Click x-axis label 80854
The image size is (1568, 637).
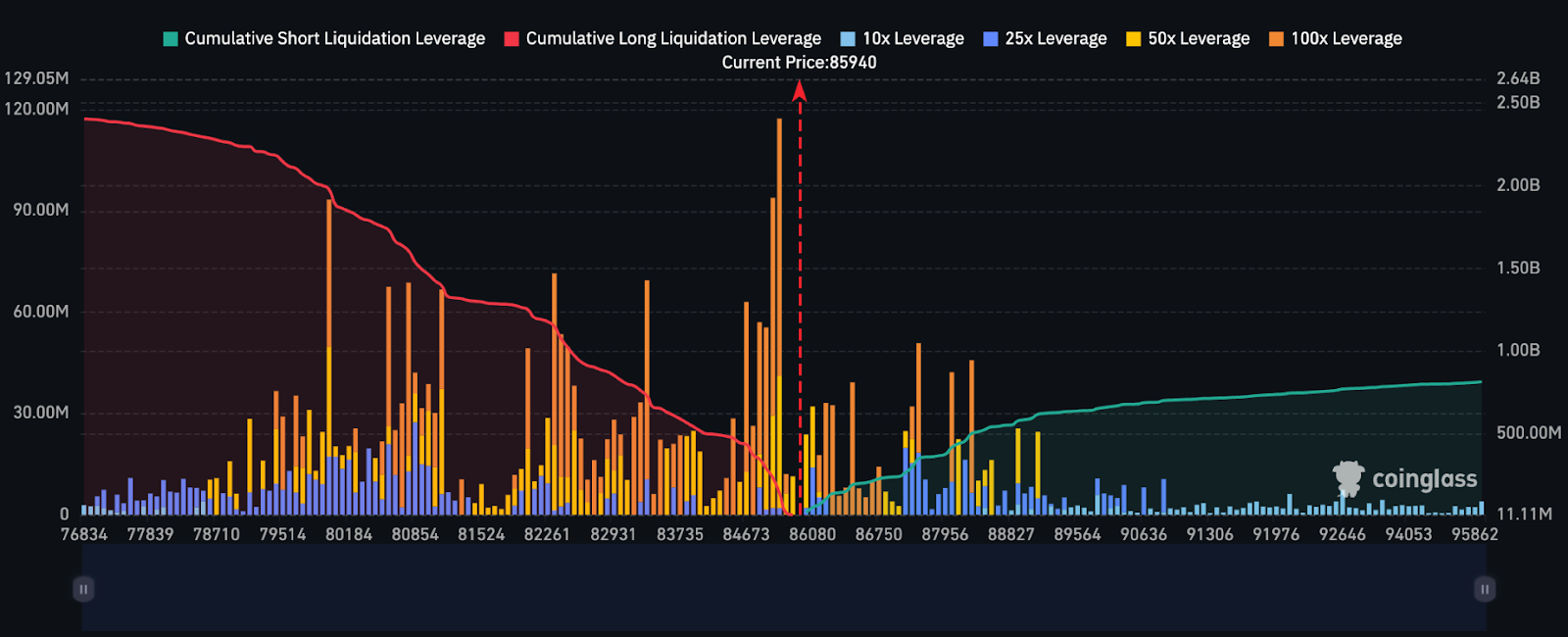pyautogui.click(x=415, y=534)
